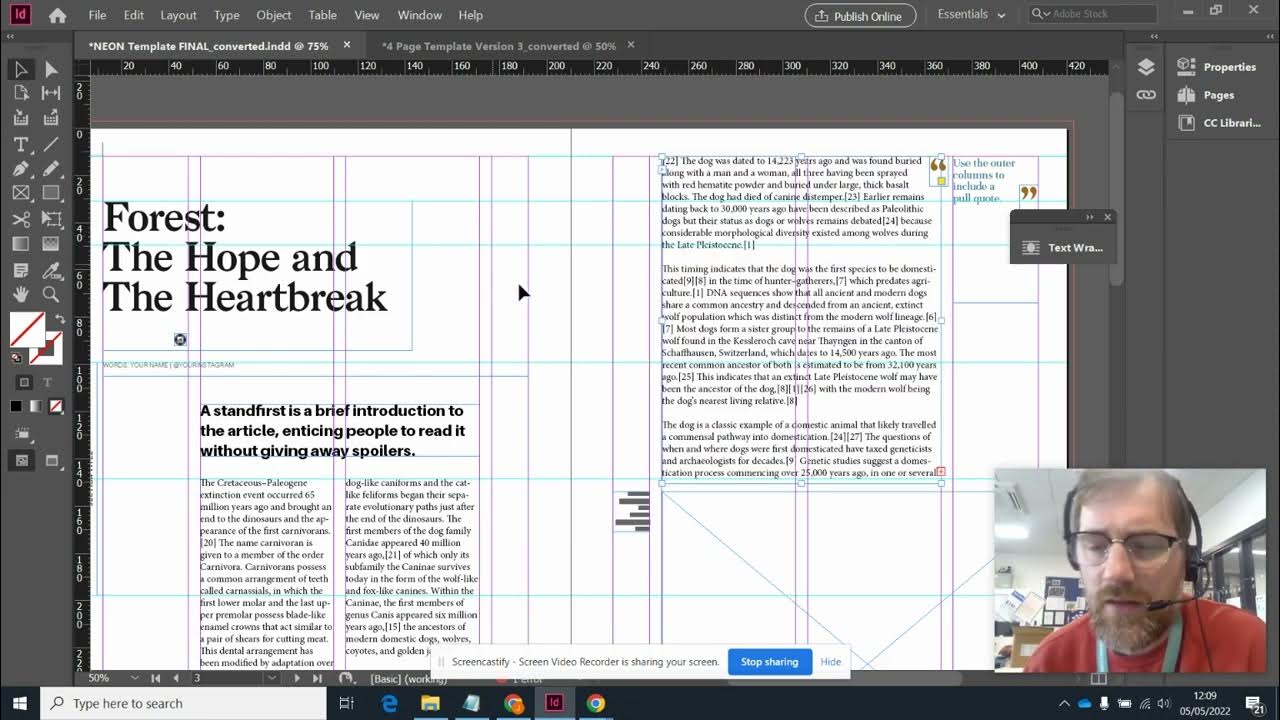
Task: Select the Content Collector tool
Action: (x=20, y=118)
